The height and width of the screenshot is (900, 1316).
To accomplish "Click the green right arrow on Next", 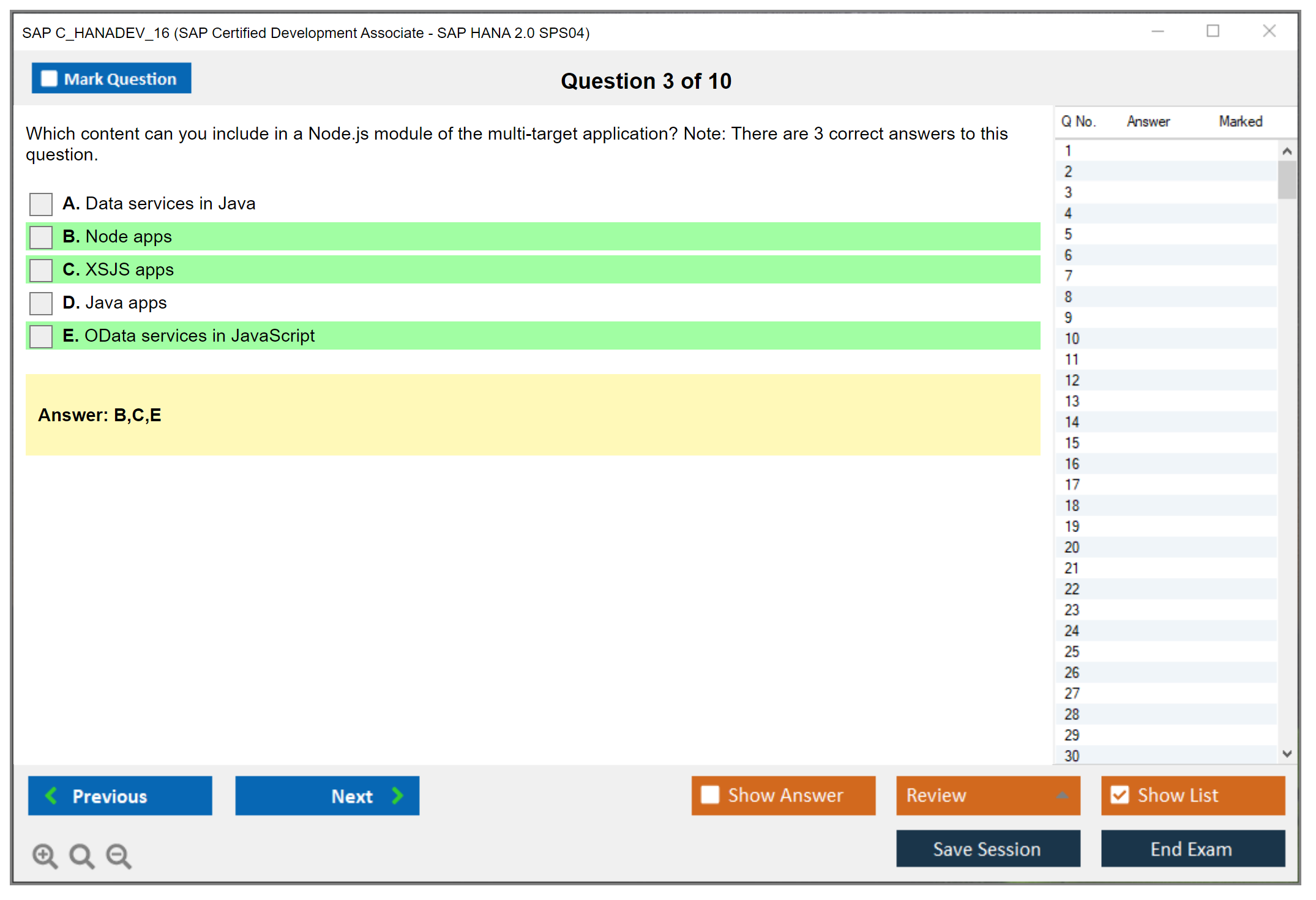I will (x=397, y=795).
